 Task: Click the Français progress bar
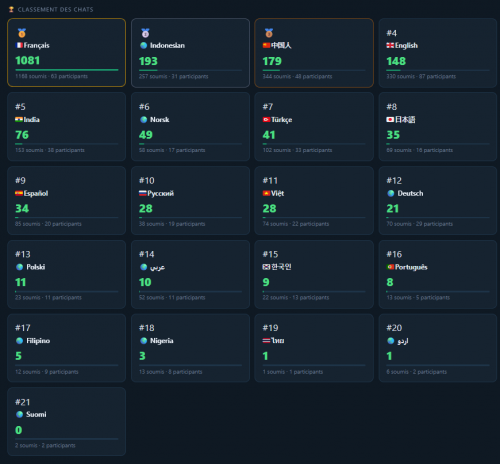click(67, 70)
